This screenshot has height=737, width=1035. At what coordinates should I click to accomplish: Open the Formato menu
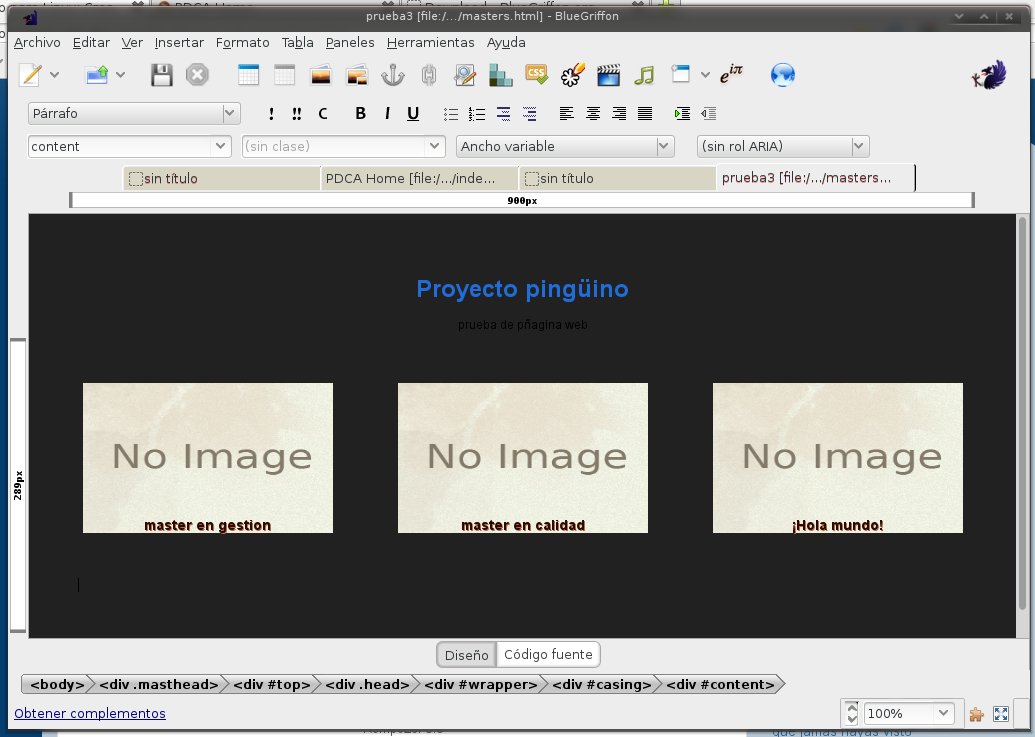[x=242, y=42]
